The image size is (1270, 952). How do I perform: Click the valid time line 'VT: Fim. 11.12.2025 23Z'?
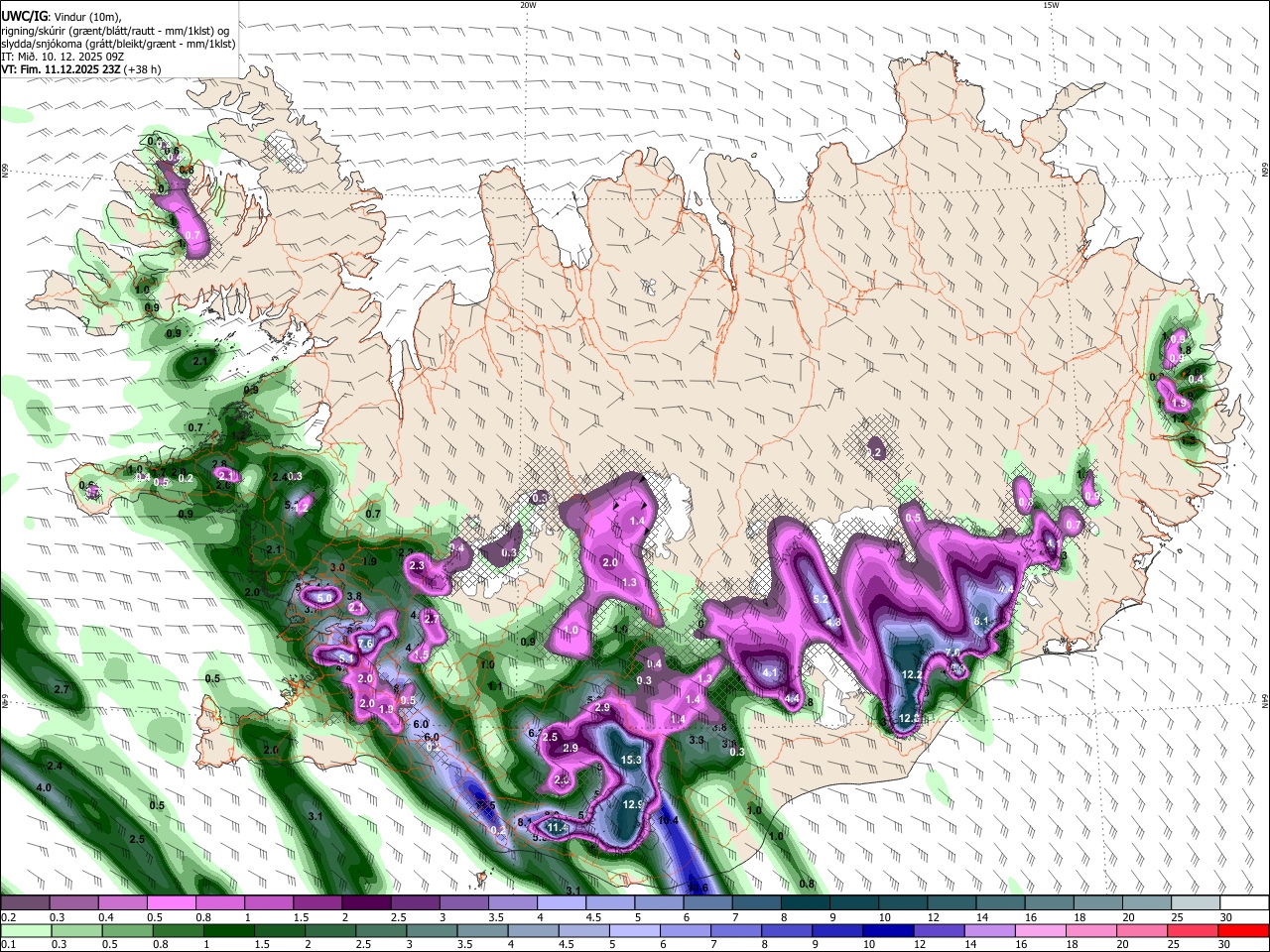point(61,69)
